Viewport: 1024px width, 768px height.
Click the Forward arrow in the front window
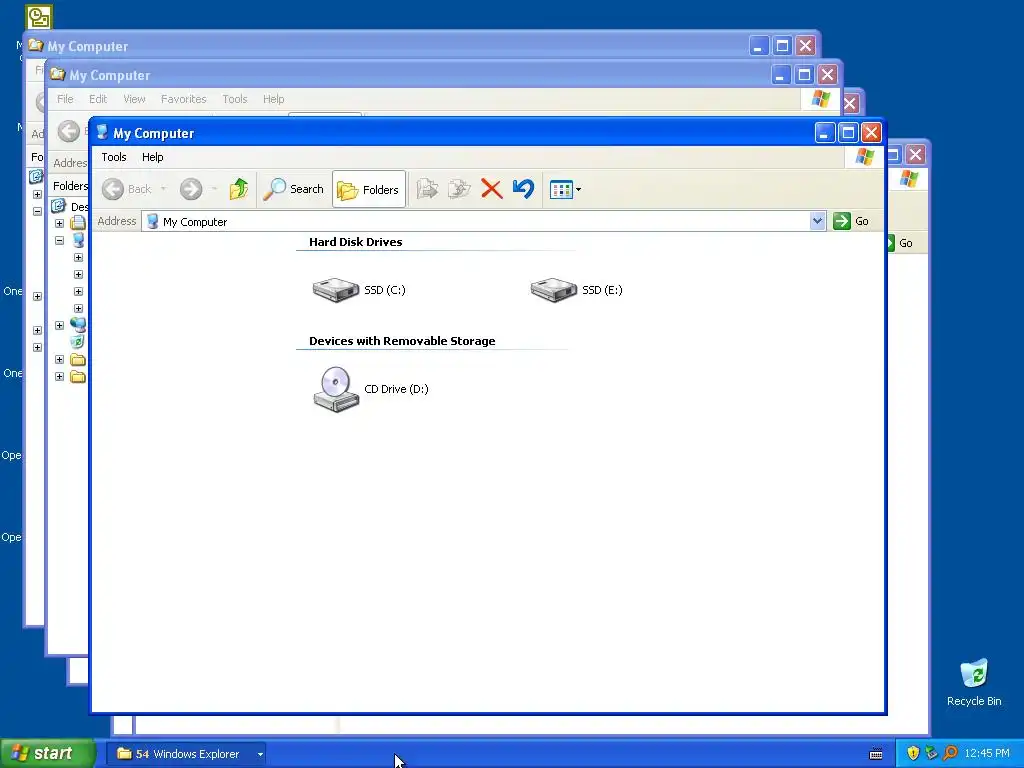coord(191,189)
